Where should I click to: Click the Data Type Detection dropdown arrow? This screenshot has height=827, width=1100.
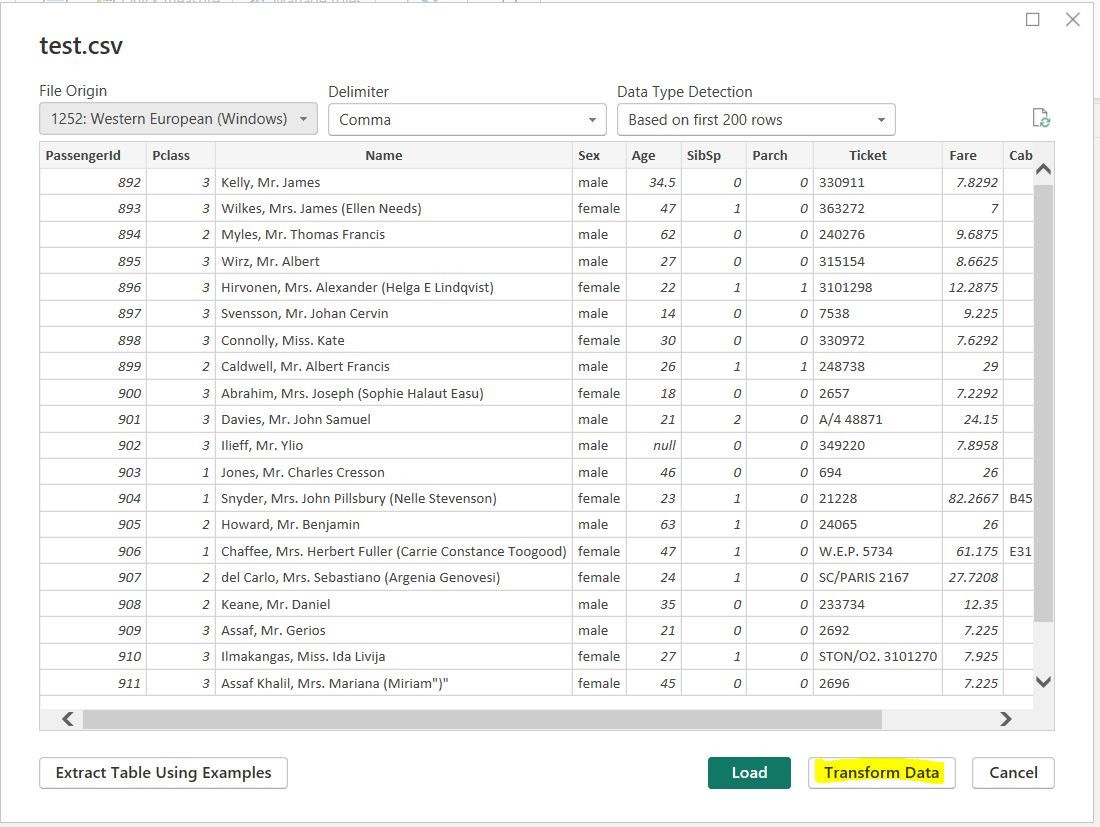click(x=882, y=118)
